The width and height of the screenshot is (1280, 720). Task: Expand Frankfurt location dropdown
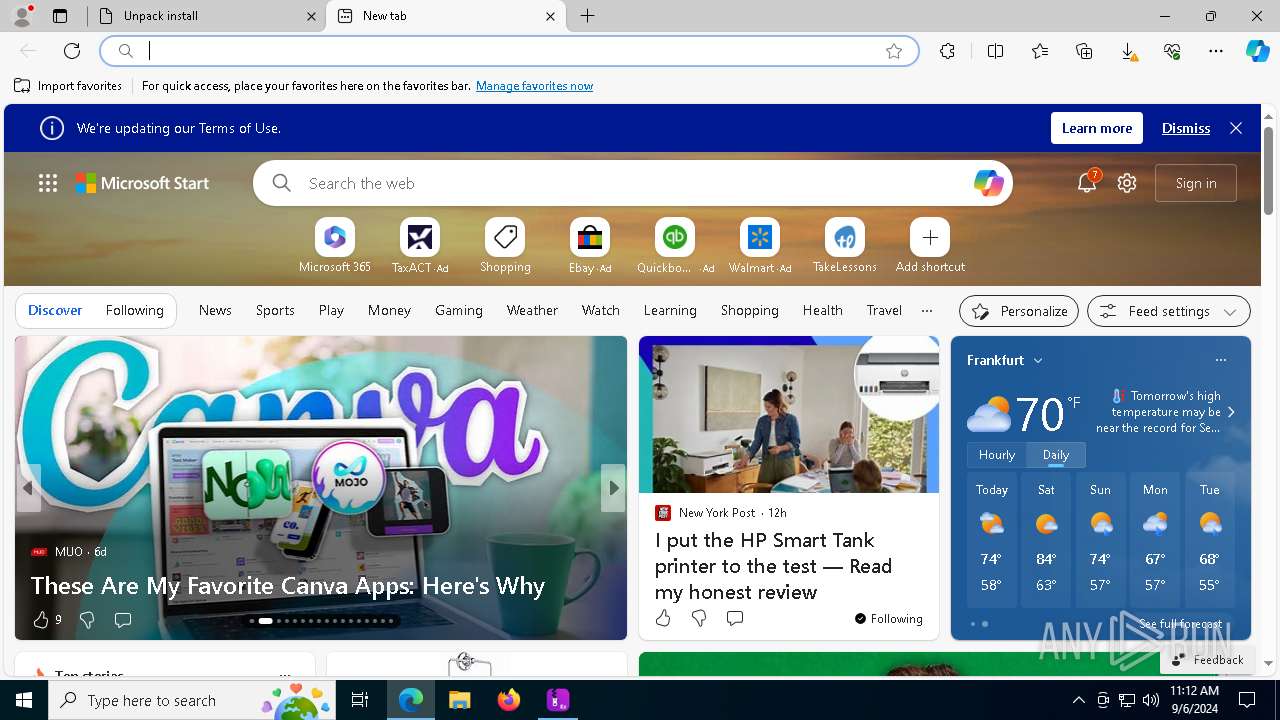pos(1038,360)
